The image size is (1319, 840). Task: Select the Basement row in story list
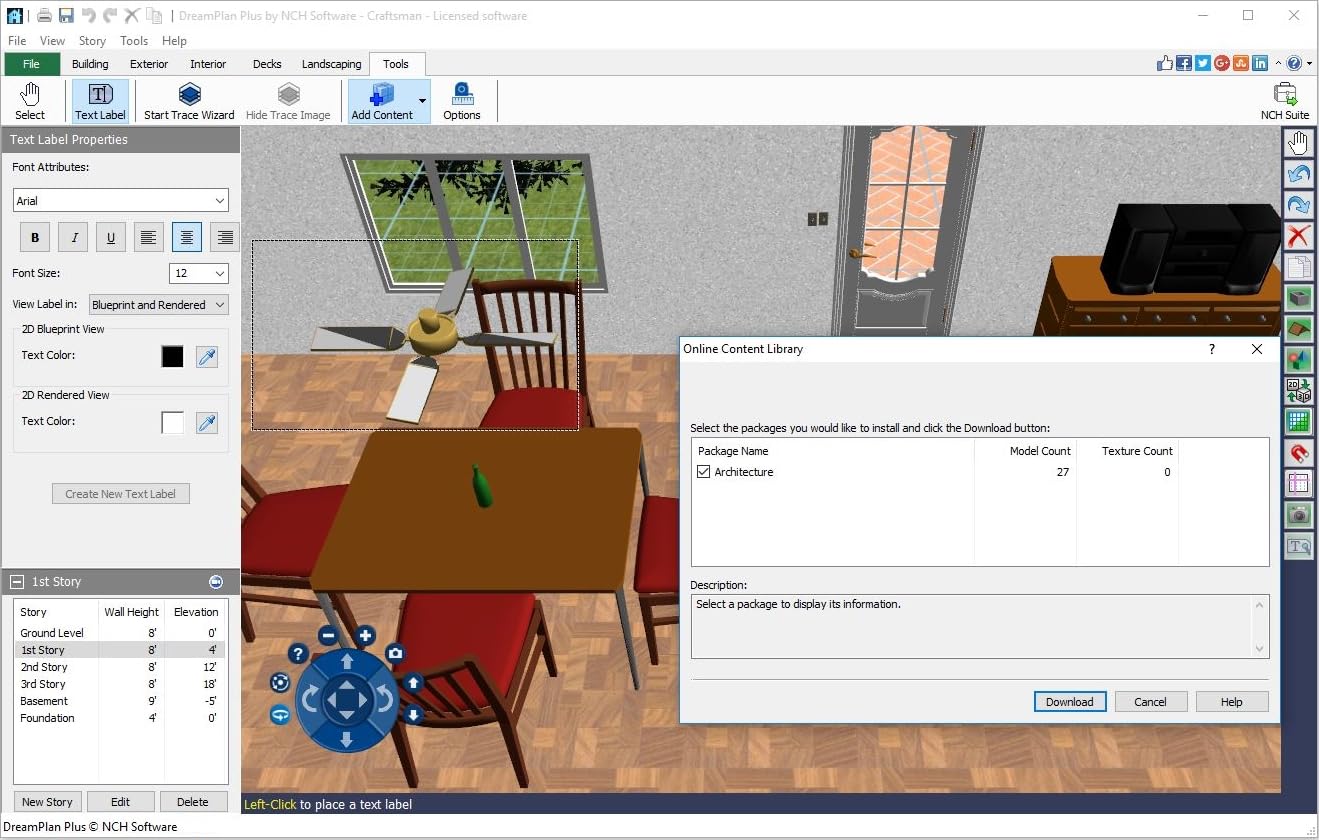tap(120, 701)
